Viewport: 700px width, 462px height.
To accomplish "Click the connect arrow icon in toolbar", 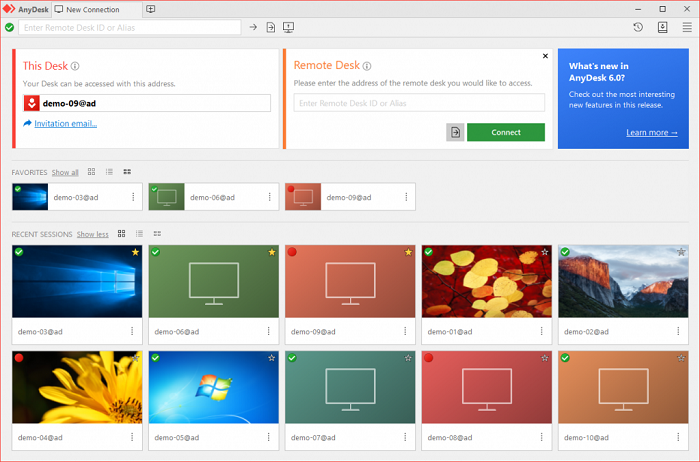I will (x=253, y=27).
